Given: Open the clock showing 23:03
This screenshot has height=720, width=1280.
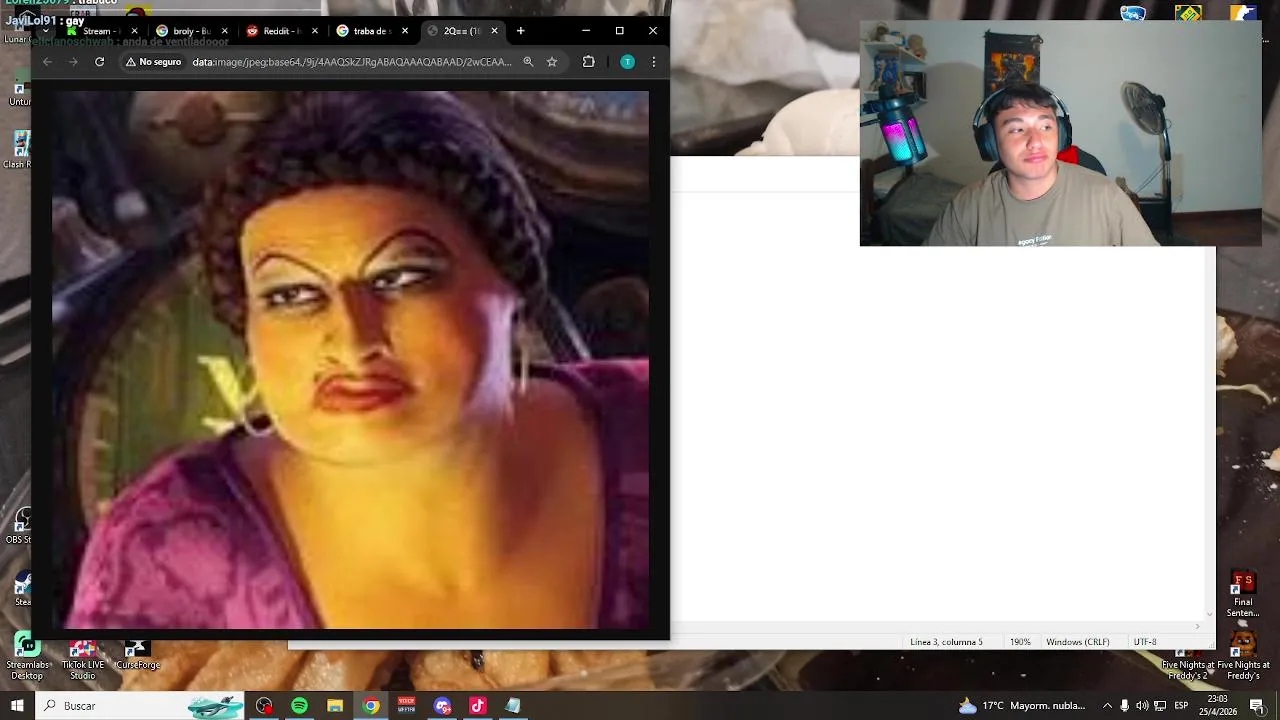Looking at the screenshot, I should (x=1219, y=706).
